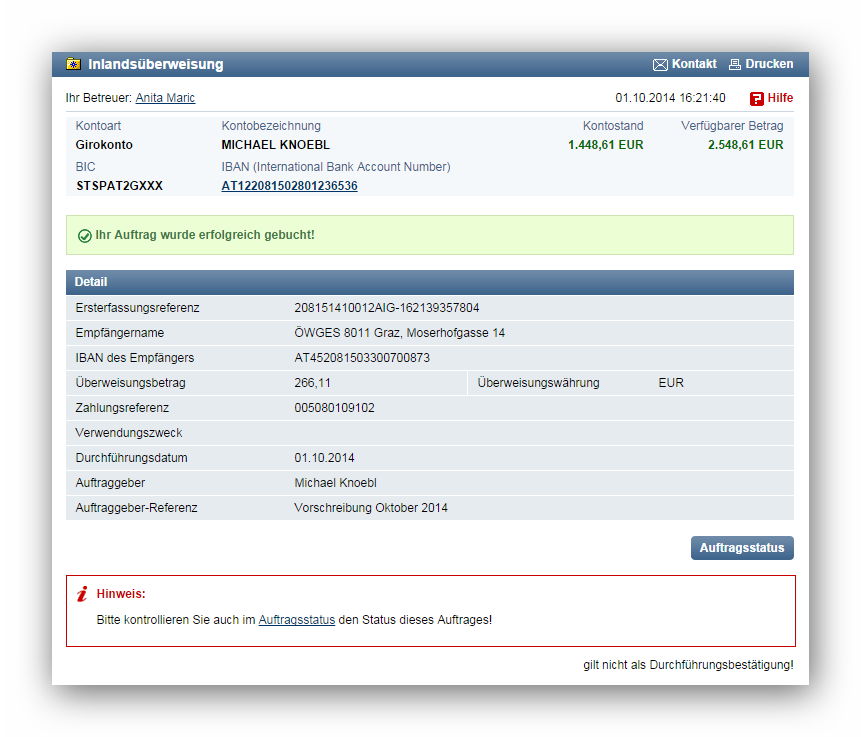Click the Girokonto account type value
Viewport: 861px width, 737px height.
tap(104, 144)
